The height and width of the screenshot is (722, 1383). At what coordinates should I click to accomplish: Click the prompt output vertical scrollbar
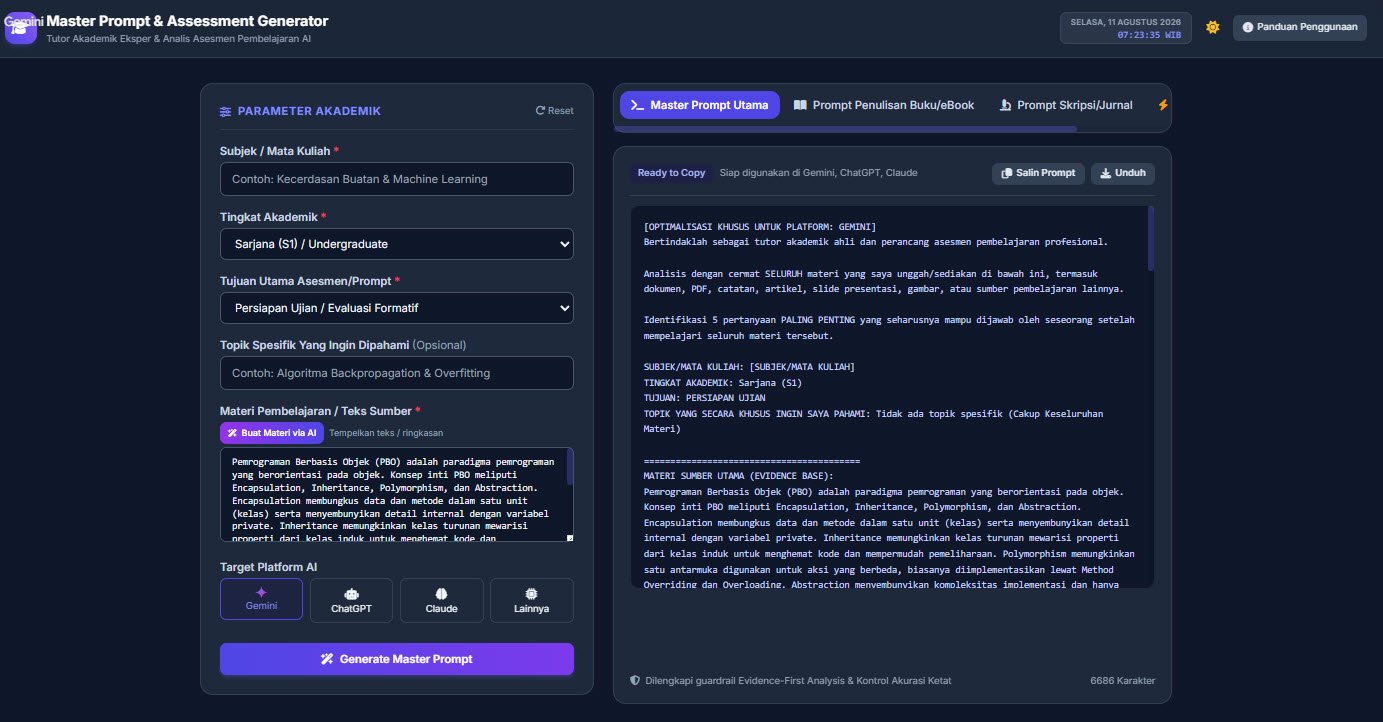coord(1150,238)
